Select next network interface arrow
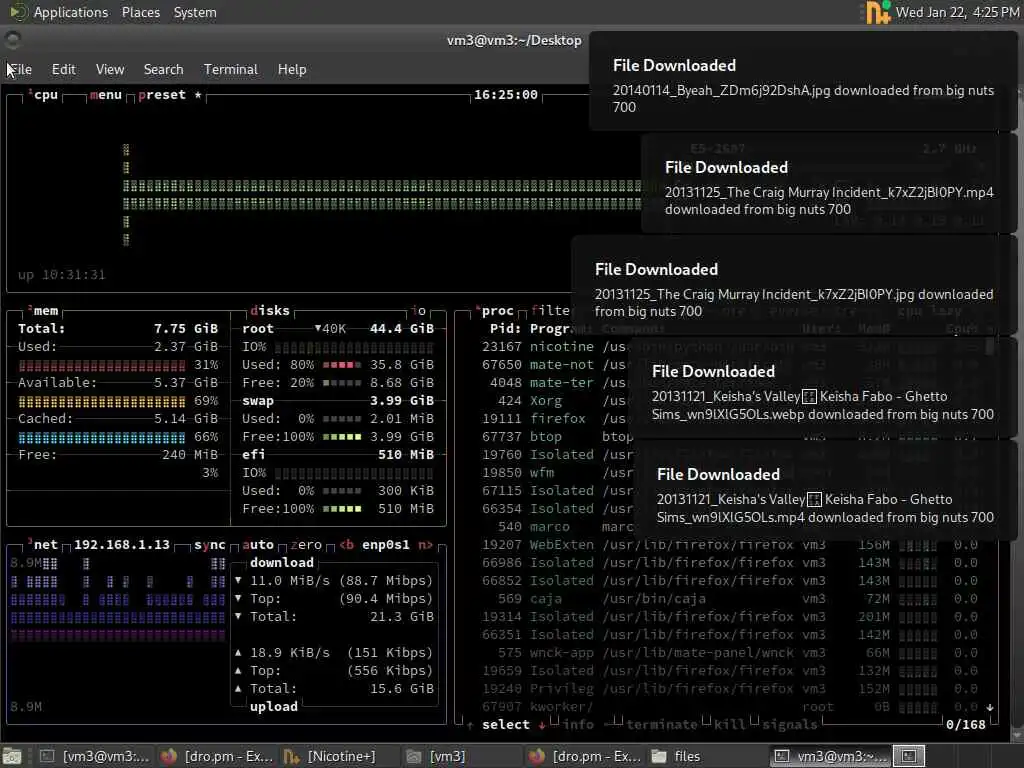 425,545
